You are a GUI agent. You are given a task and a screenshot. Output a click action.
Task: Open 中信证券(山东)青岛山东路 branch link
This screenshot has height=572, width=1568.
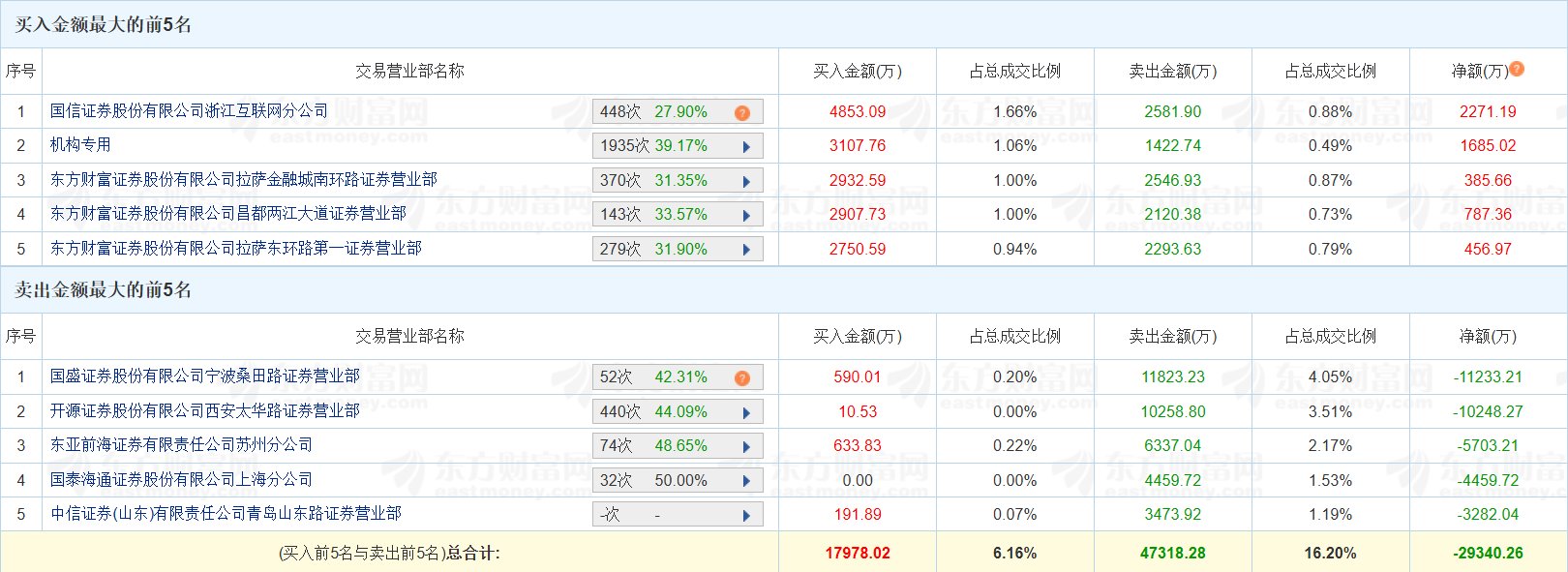[226, 514]
